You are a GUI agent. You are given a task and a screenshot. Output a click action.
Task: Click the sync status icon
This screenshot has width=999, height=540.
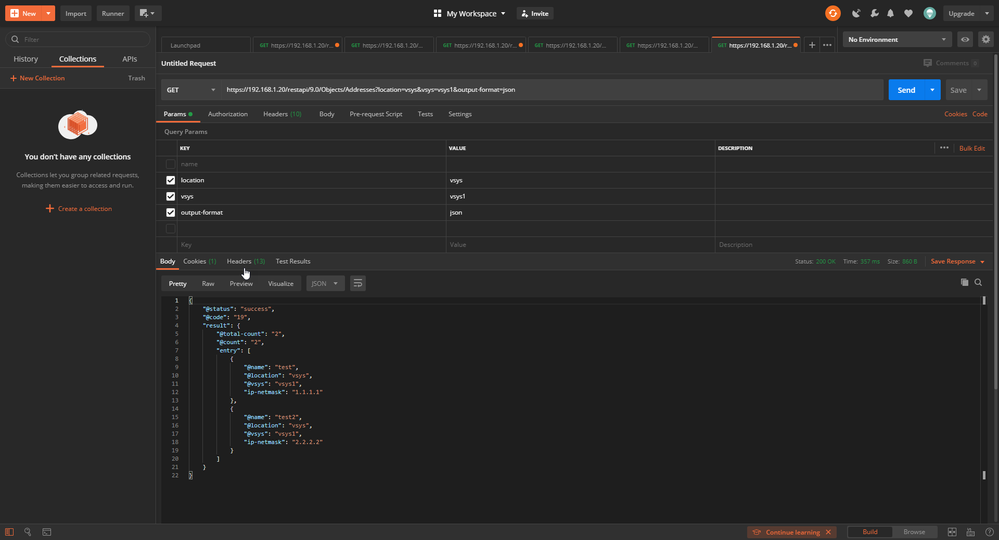point(832,13)
